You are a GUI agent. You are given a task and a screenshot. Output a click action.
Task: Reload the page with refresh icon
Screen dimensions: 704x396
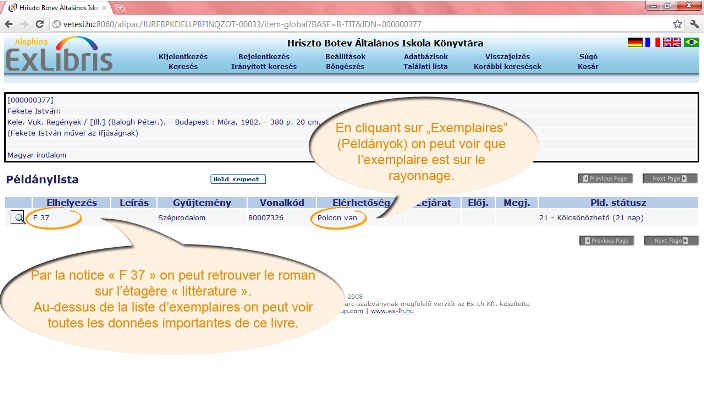click(x=40, y=24)
